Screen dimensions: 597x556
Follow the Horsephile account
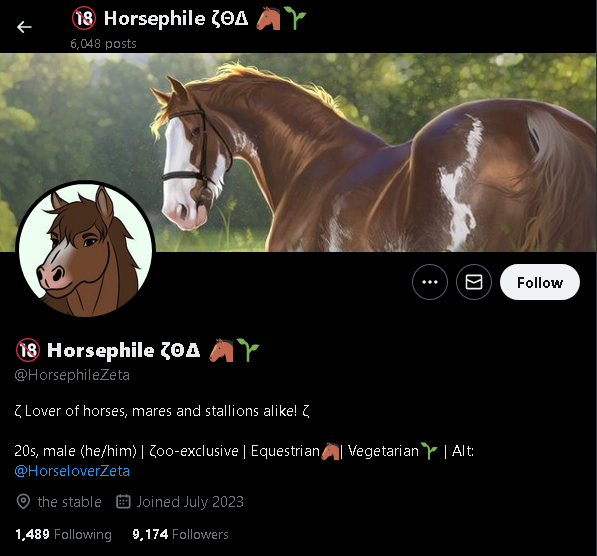click(x=540, y=282)
